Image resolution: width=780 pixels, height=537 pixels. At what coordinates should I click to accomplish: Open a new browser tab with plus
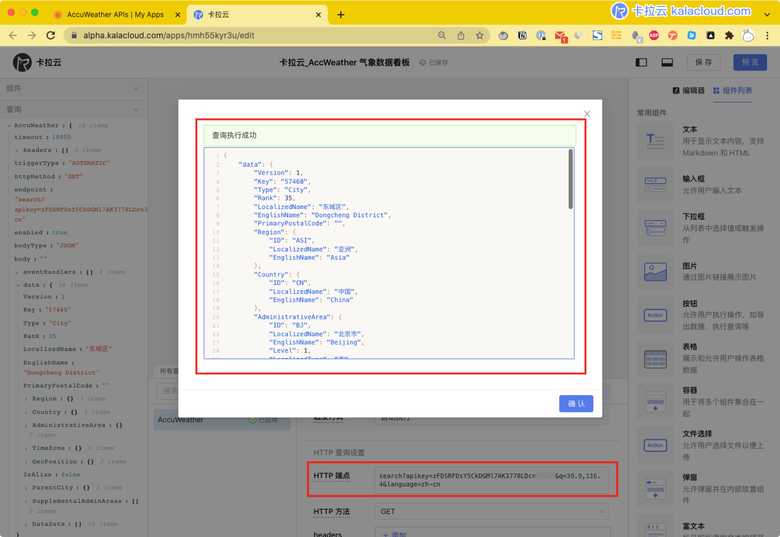[x=341, y=15]
